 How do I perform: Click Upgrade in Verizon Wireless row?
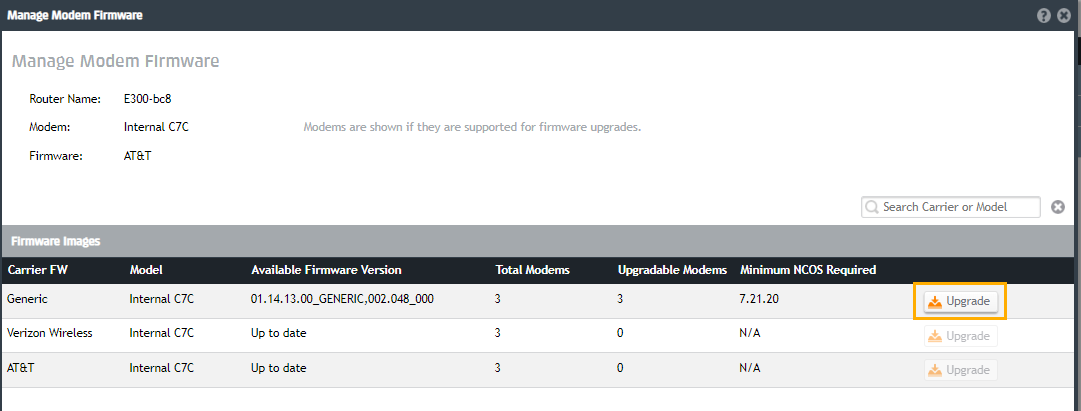[960, 336]
